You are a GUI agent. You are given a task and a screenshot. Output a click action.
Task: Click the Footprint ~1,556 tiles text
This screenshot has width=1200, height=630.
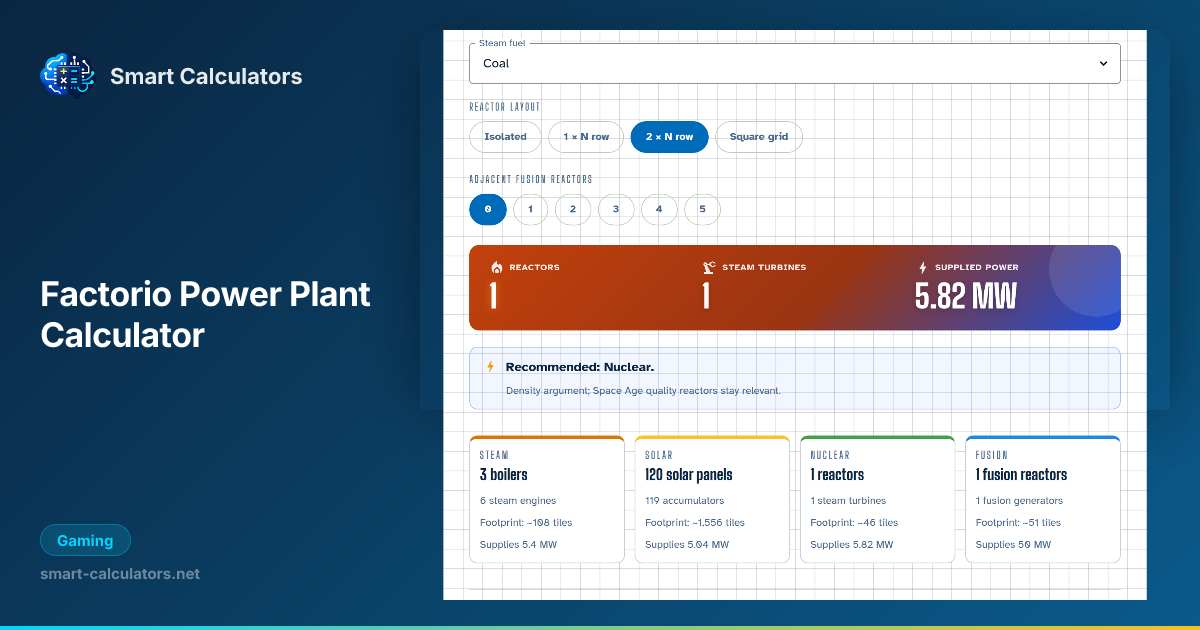coord(695,522)
